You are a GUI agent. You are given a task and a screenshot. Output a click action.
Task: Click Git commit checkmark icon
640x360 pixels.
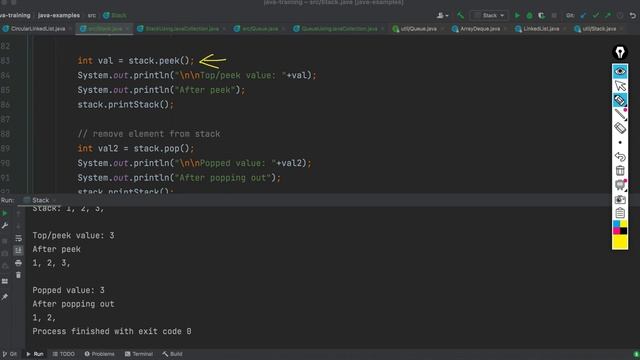coord(596,16)
